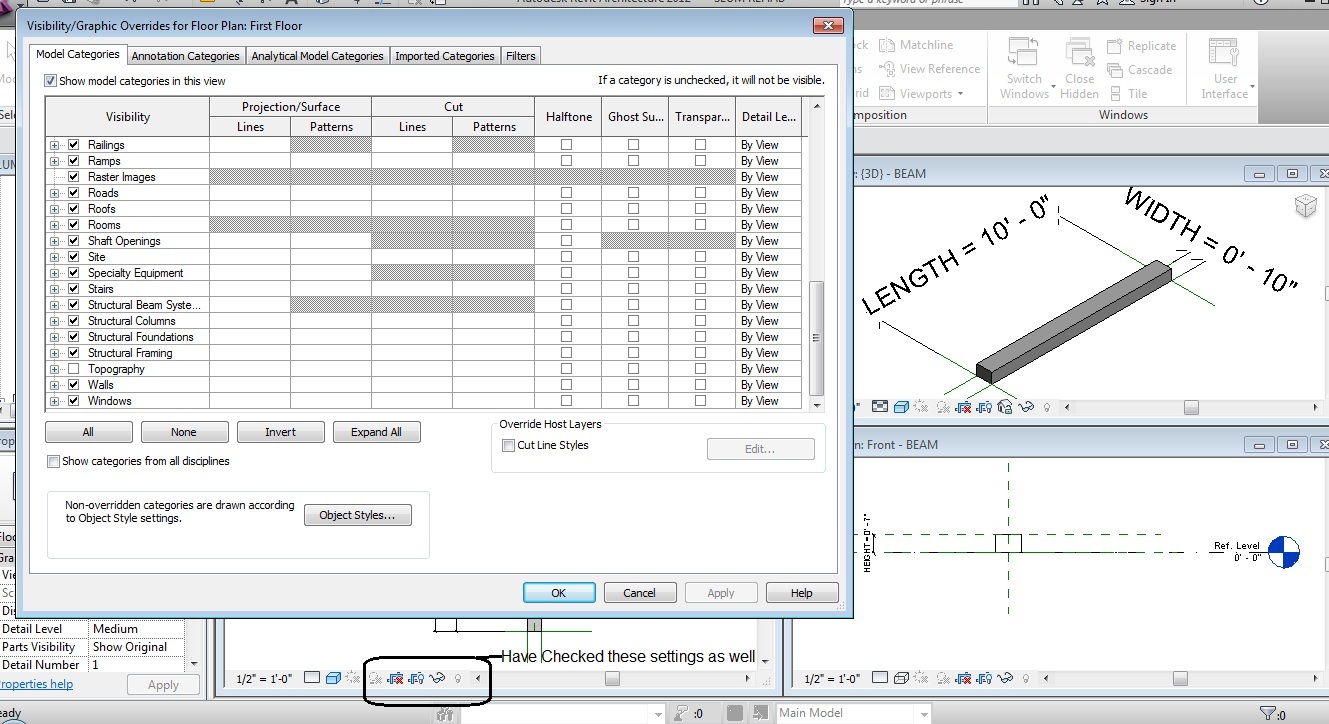Click the User Interface ribbon icon
1329x724 pixels.
(x=1224, y=52)
